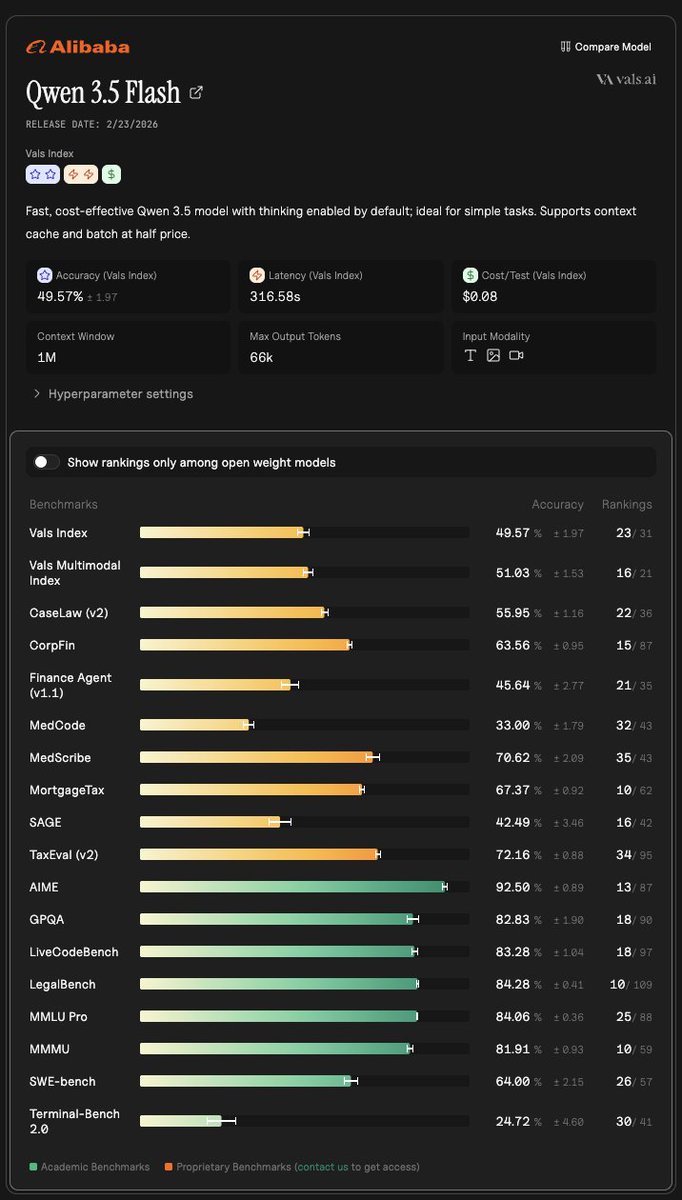Click the video modality icon under Input Modality
Screen dimensions: 682x1200
coord(516,356)
